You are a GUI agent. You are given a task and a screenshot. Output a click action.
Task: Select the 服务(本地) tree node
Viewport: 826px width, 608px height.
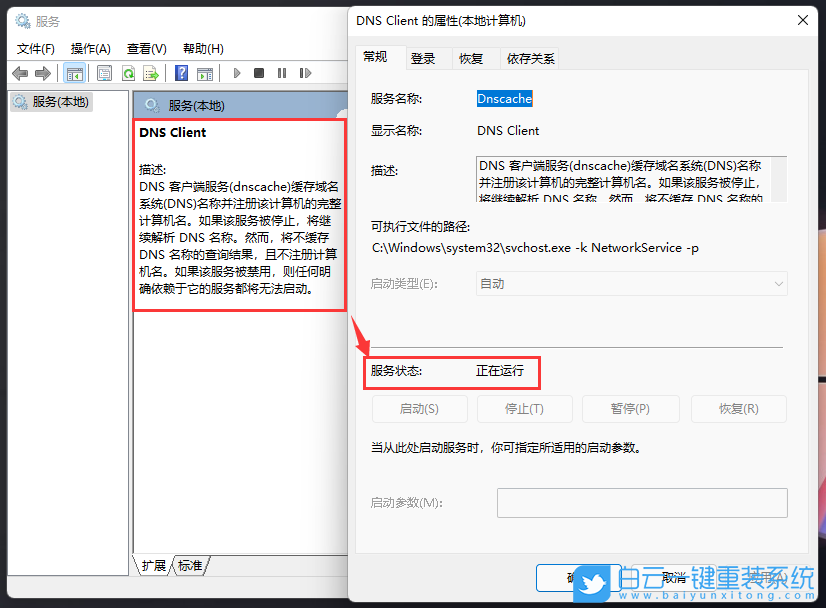62,101
